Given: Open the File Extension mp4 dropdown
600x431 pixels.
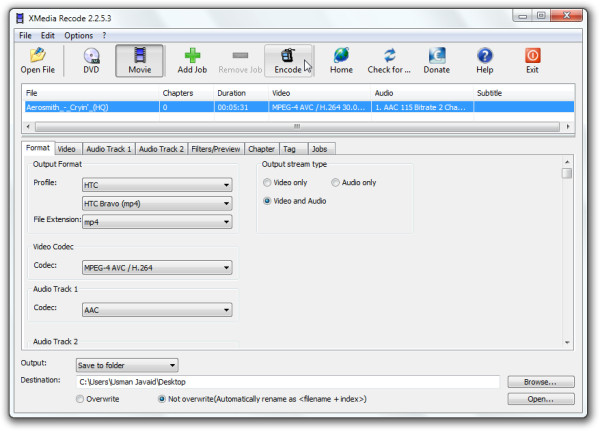Looking at the screenshot, I should [x=157, y=222].
